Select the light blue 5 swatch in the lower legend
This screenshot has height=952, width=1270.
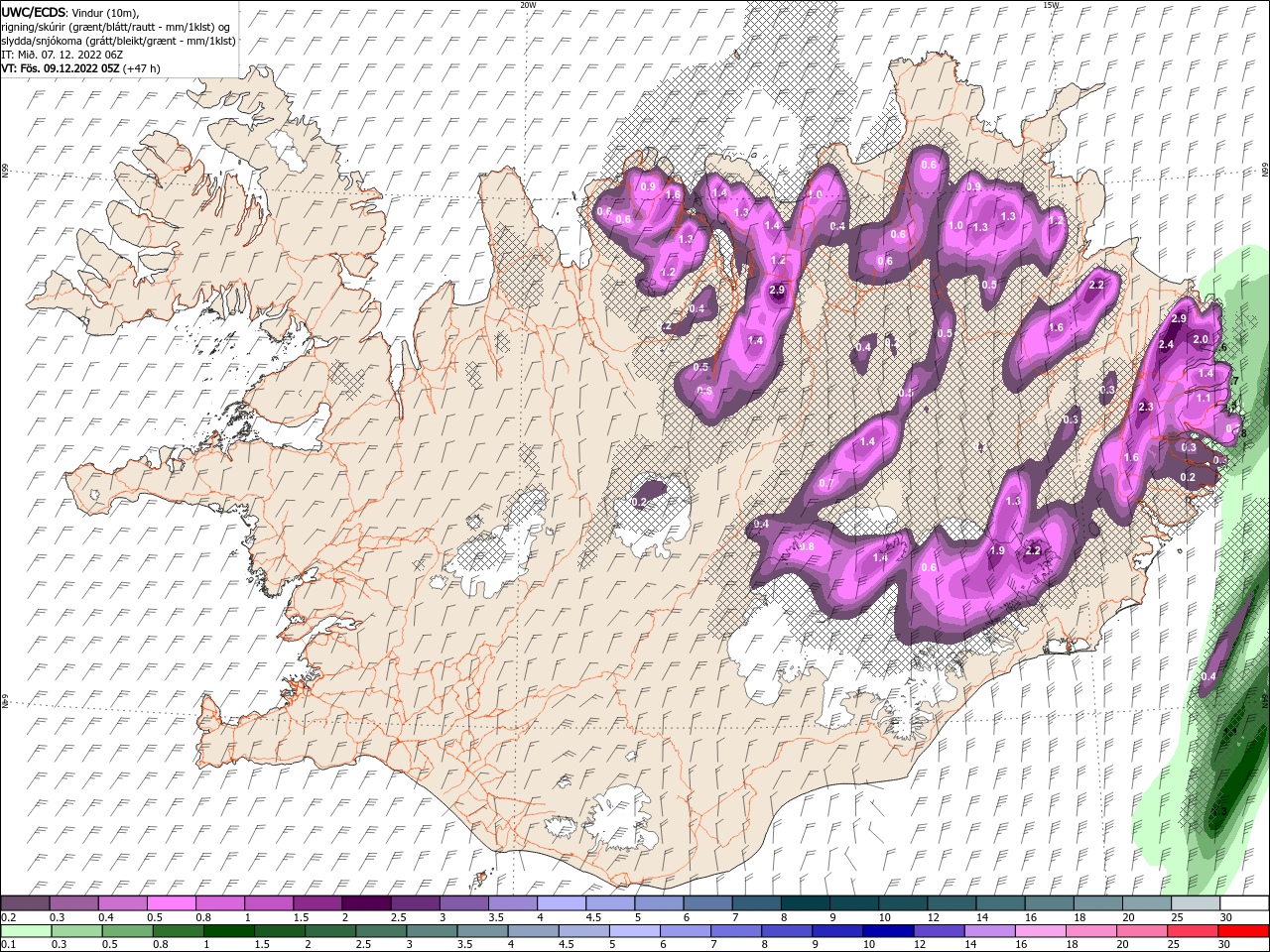pyautogui.click(x=634, y=931)
